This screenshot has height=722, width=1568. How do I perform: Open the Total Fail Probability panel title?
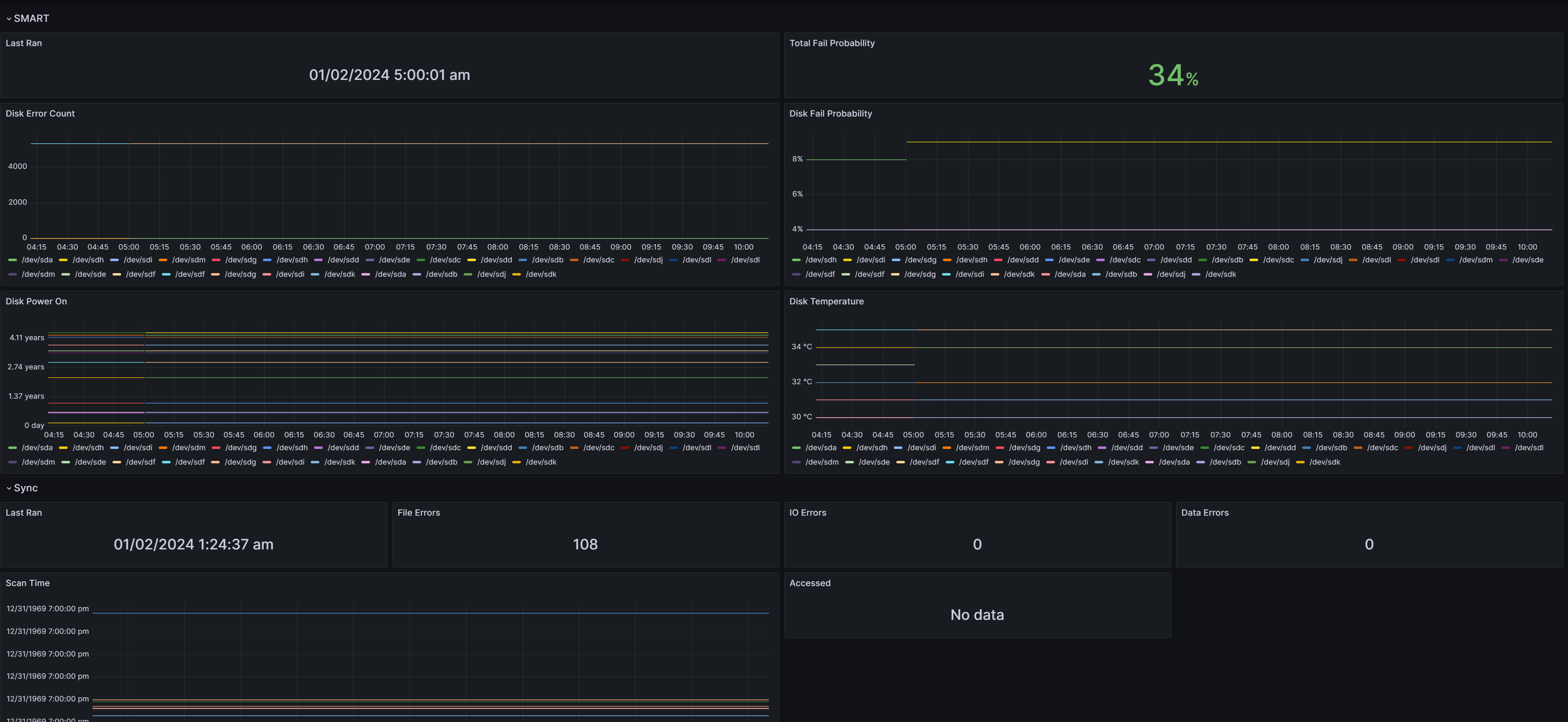832,43
